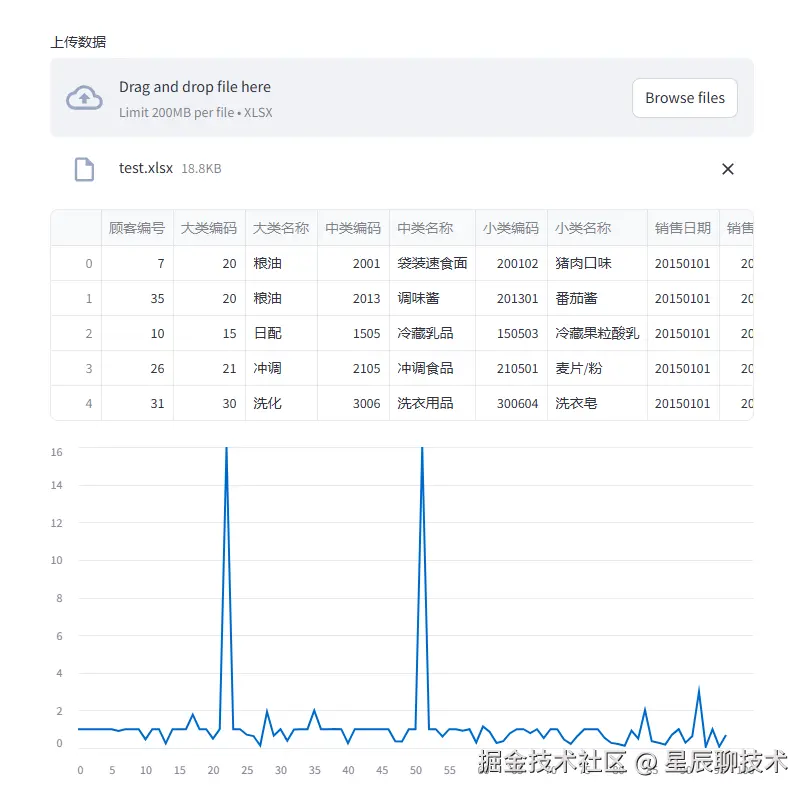The image size is (811, 798).
Task: Sort by 大类名称 column header
Action: click(x=281, y=228)
